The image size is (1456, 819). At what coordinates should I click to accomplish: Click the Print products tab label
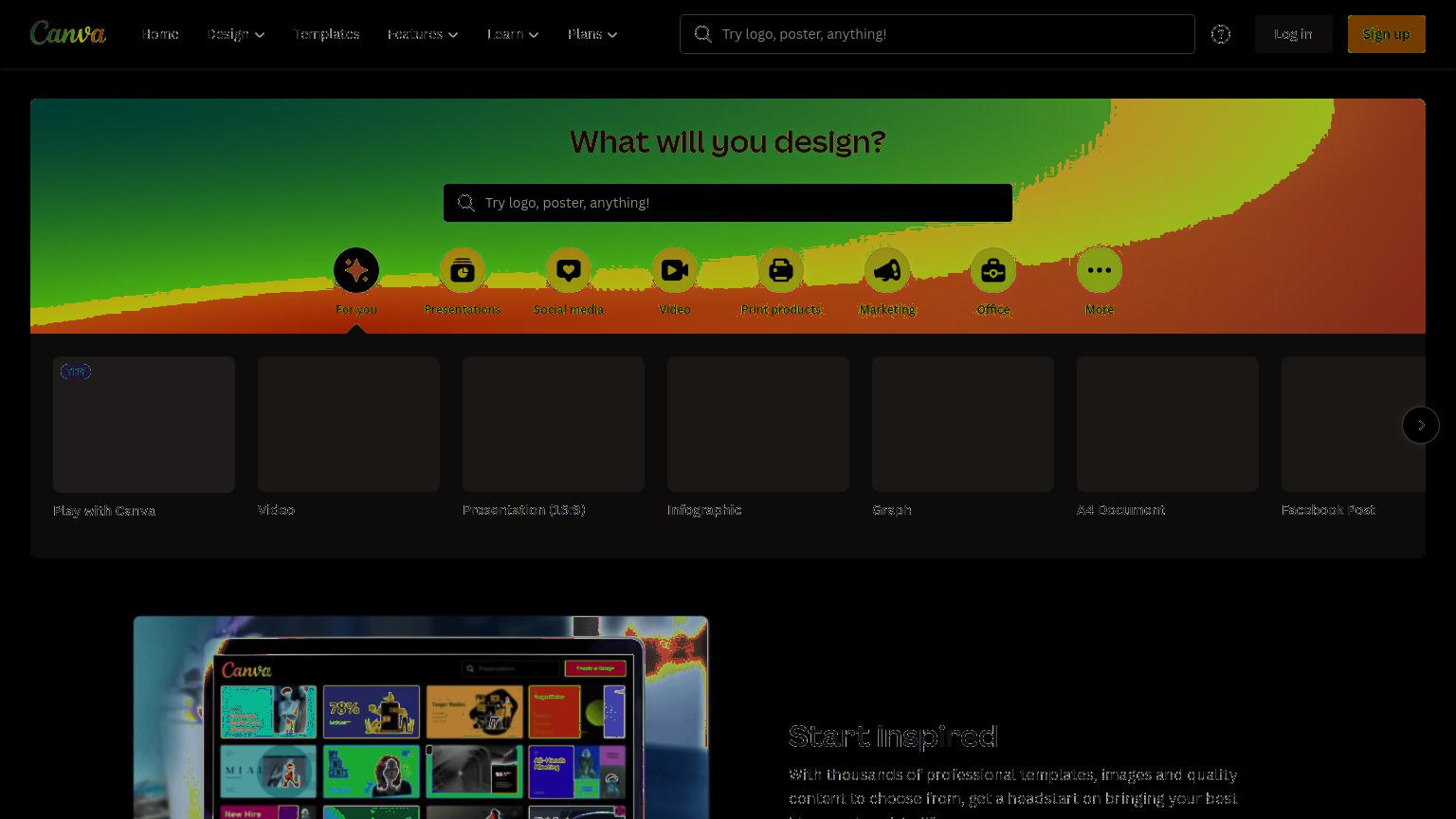tap(781, 310)
